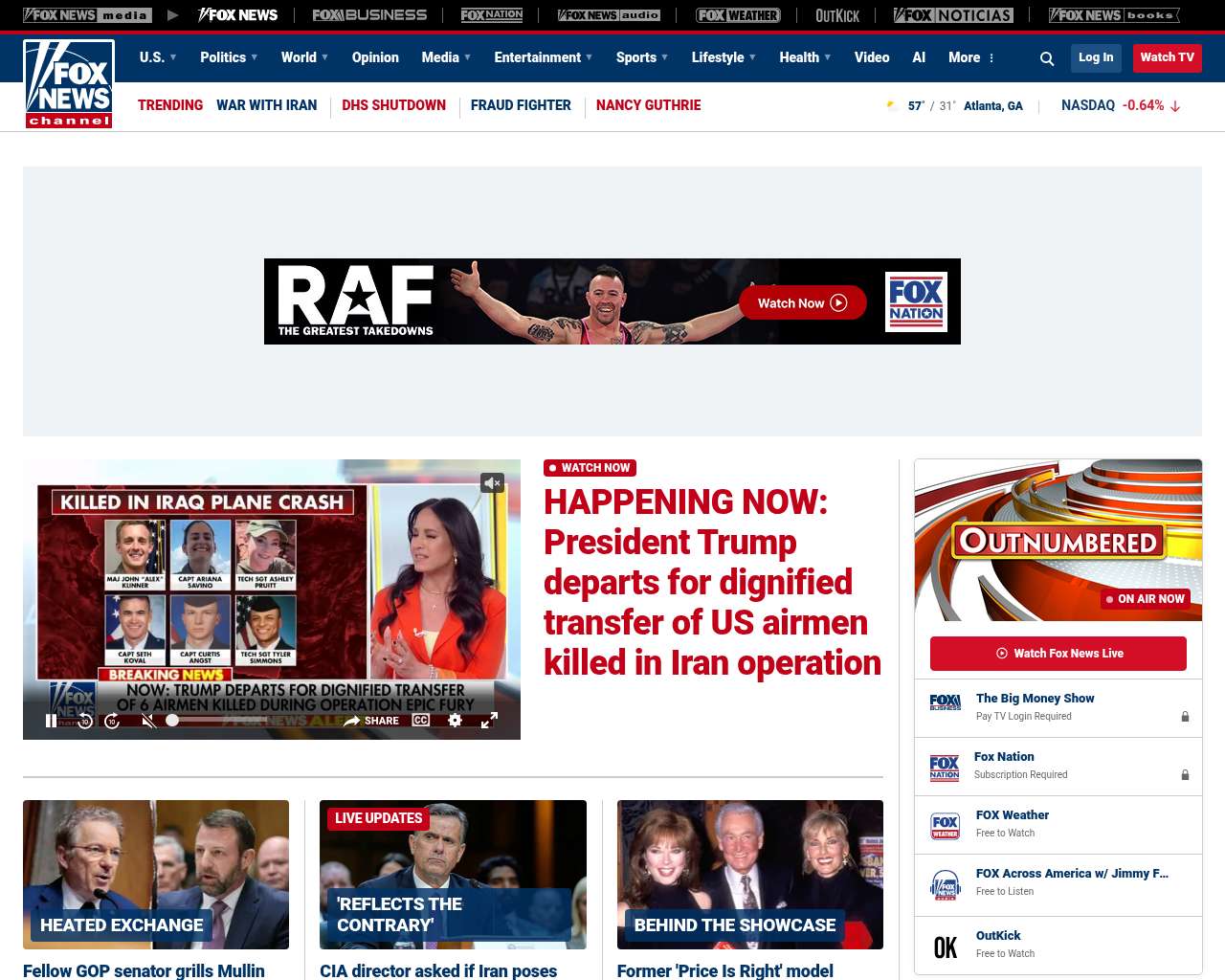
Task: Open Heated Exchange story thumbnail
Action: [x=156, y=875]
